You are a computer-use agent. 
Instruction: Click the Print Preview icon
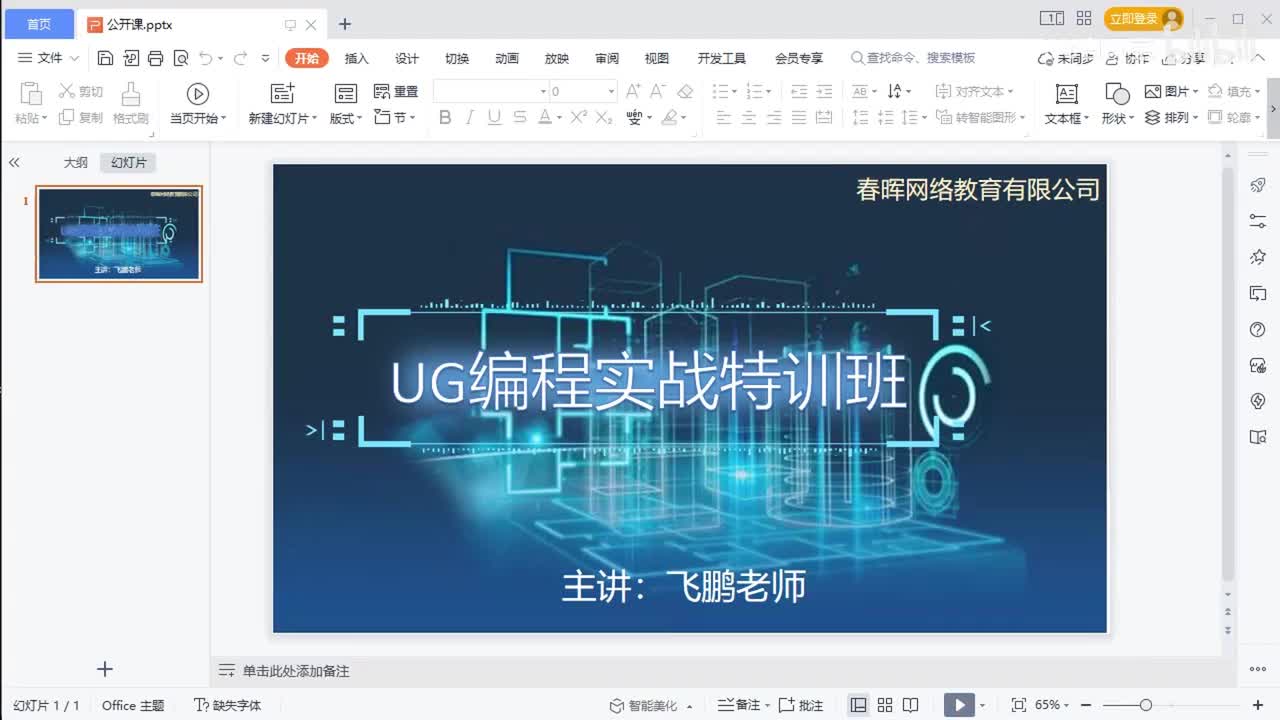[180, 58]
